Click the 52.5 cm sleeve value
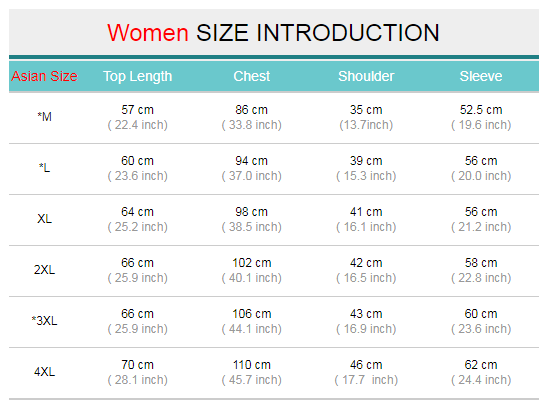This screenshot has height=419, width=544. (x=481, y=110)
